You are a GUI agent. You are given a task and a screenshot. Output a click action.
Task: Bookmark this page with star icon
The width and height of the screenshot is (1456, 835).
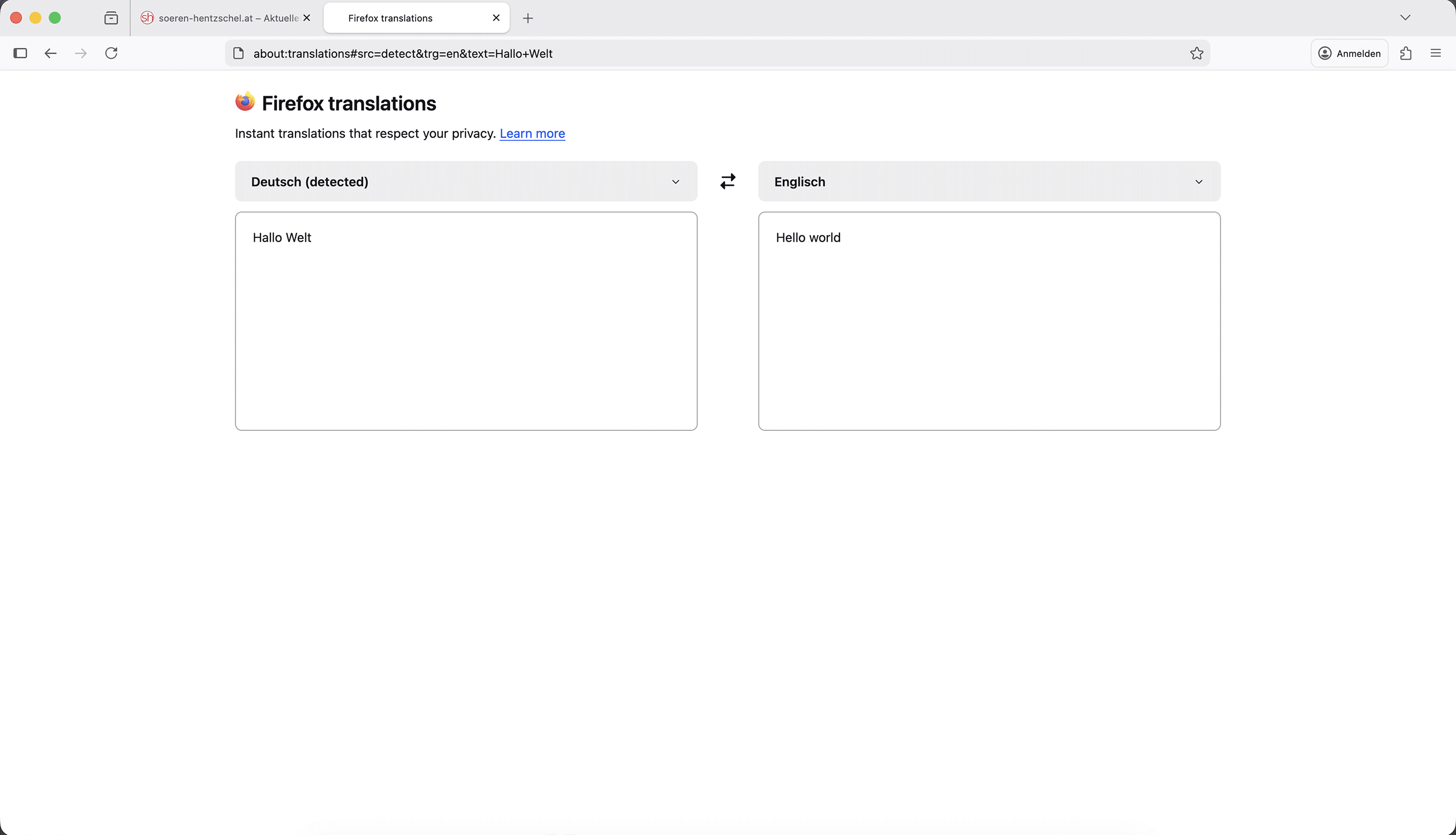[x=1196, y=53]
